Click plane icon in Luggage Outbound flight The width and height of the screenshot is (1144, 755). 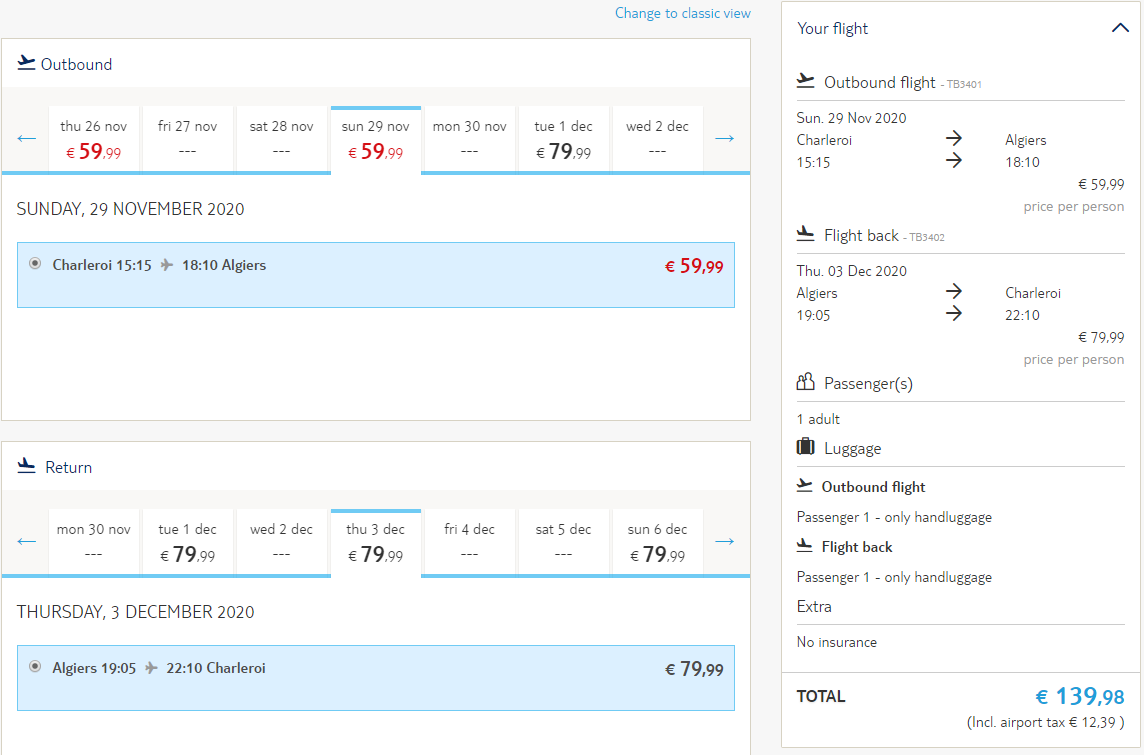click(804, 485)
